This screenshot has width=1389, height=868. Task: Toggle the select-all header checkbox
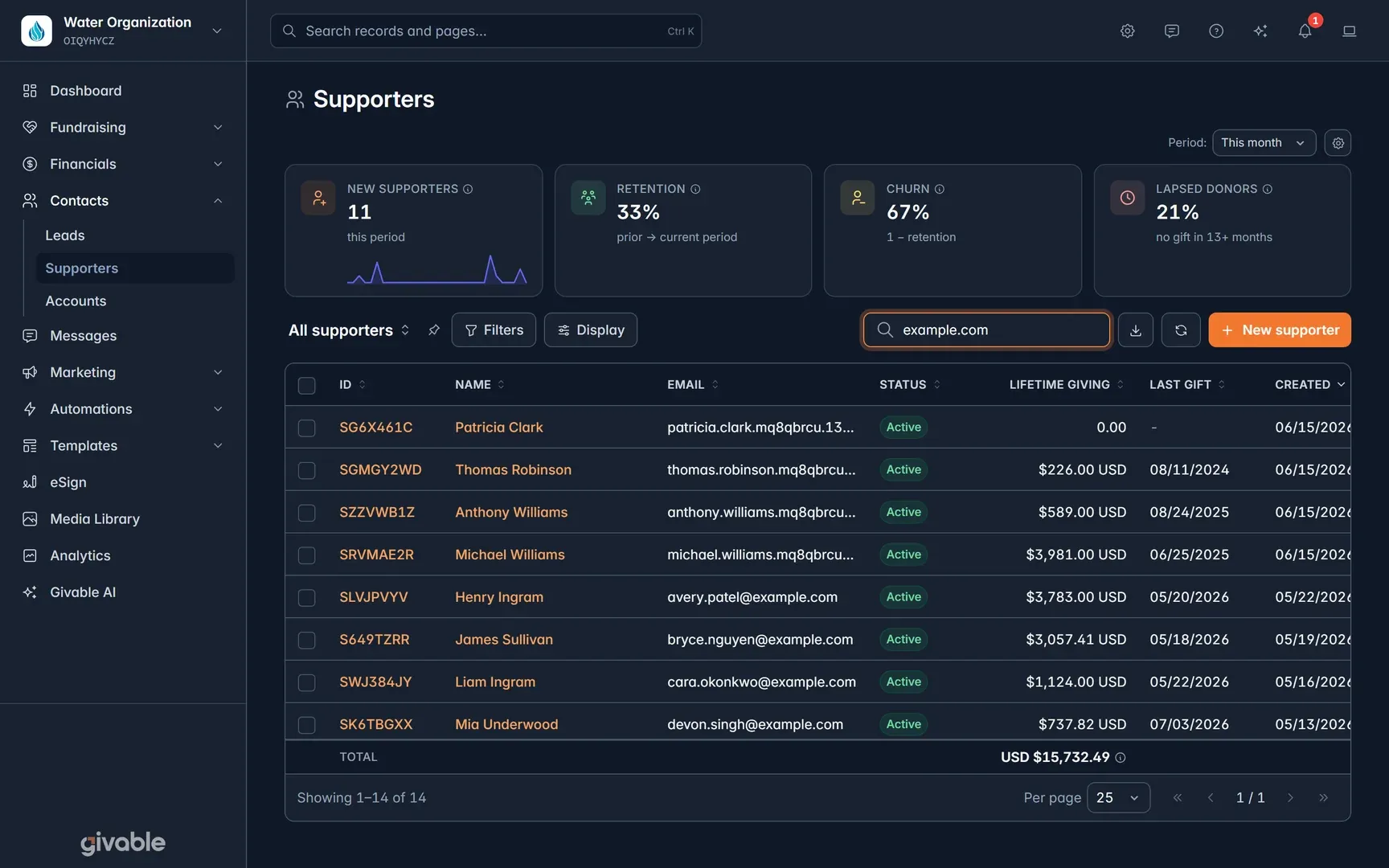(307, 385)
